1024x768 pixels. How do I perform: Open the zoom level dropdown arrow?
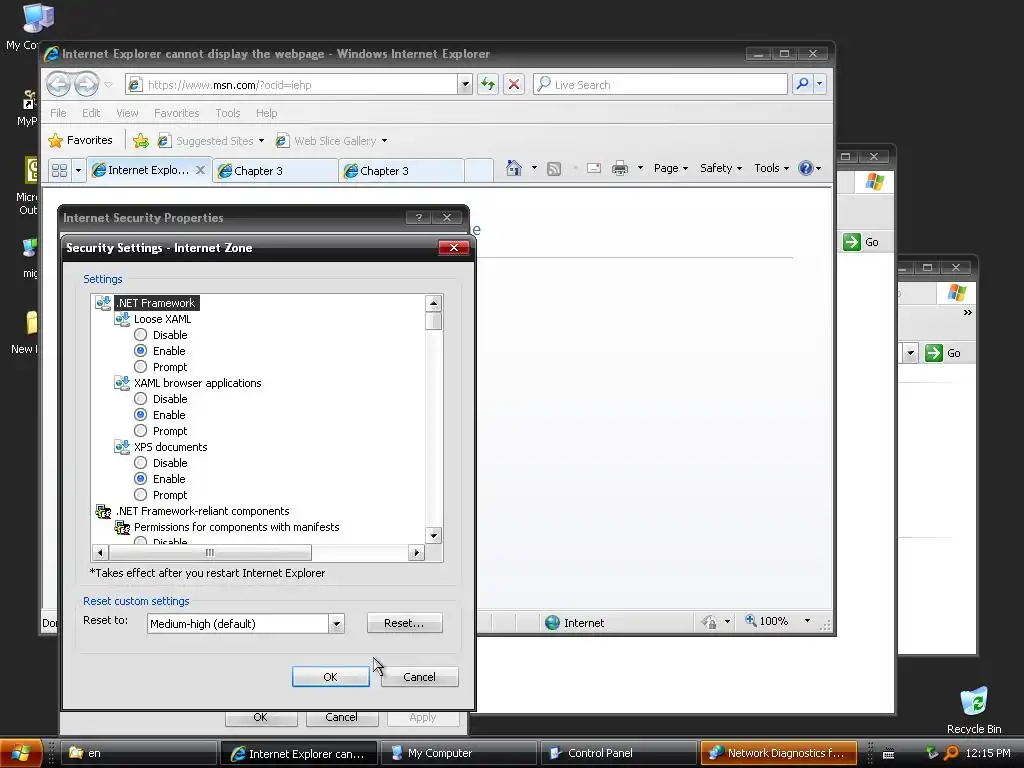pyautogui.click(x=807, y=621)
